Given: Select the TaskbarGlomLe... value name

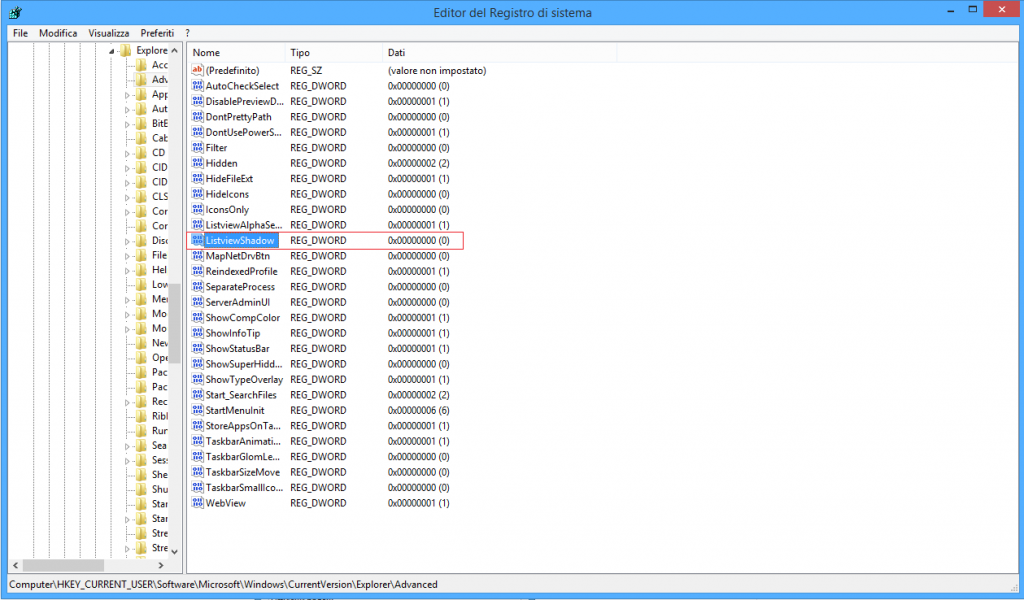Looking at the screenshot, I should (x=242, y=456).
